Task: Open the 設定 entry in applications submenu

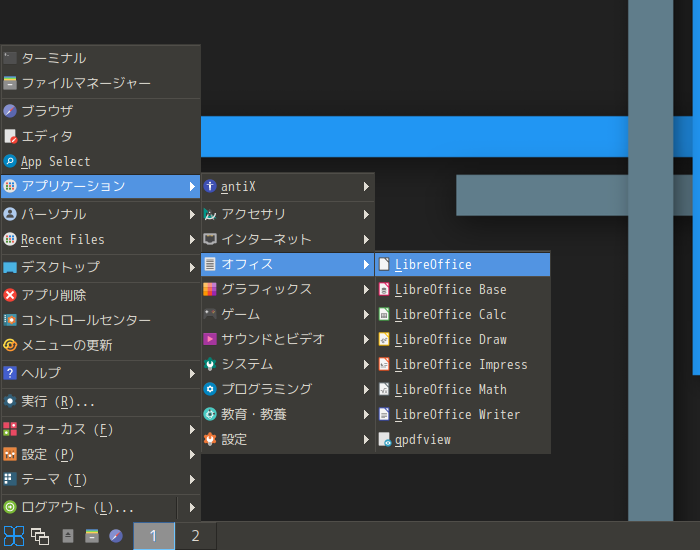Action: [x=288, y=439]
